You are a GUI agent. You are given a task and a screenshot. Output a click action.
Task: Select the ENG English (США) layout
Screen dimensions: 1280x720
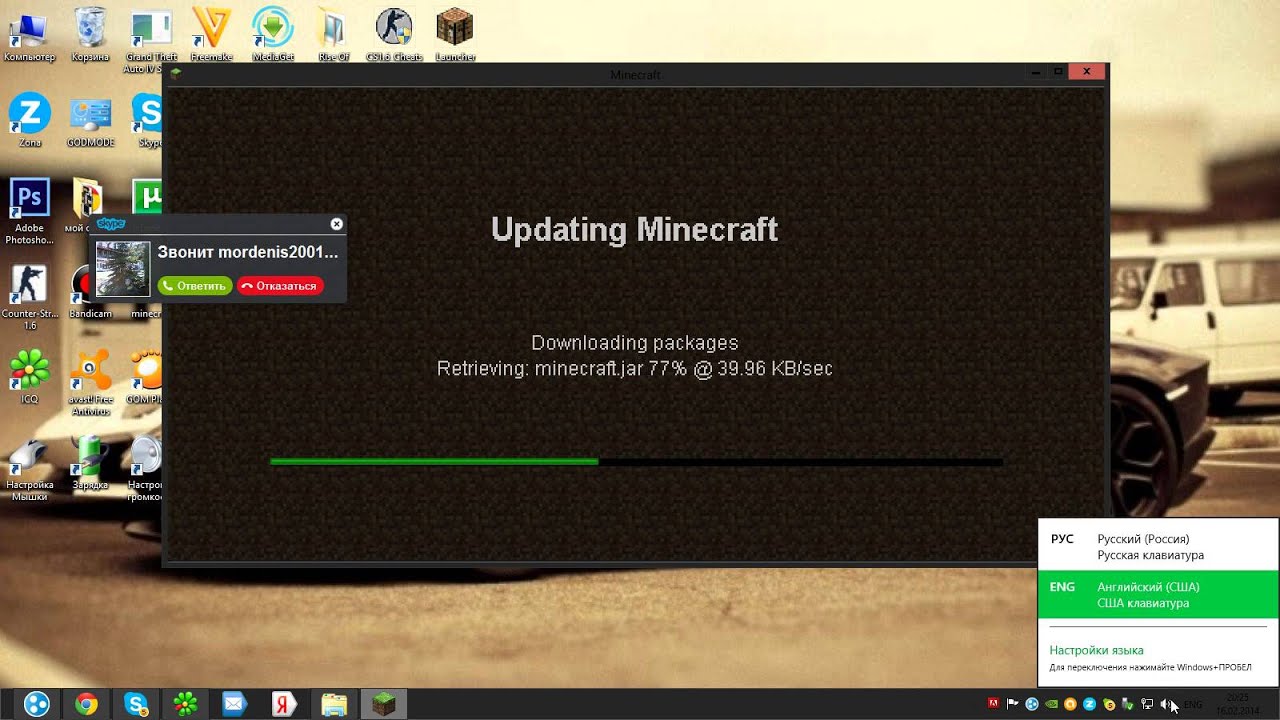pos(1158,595)
